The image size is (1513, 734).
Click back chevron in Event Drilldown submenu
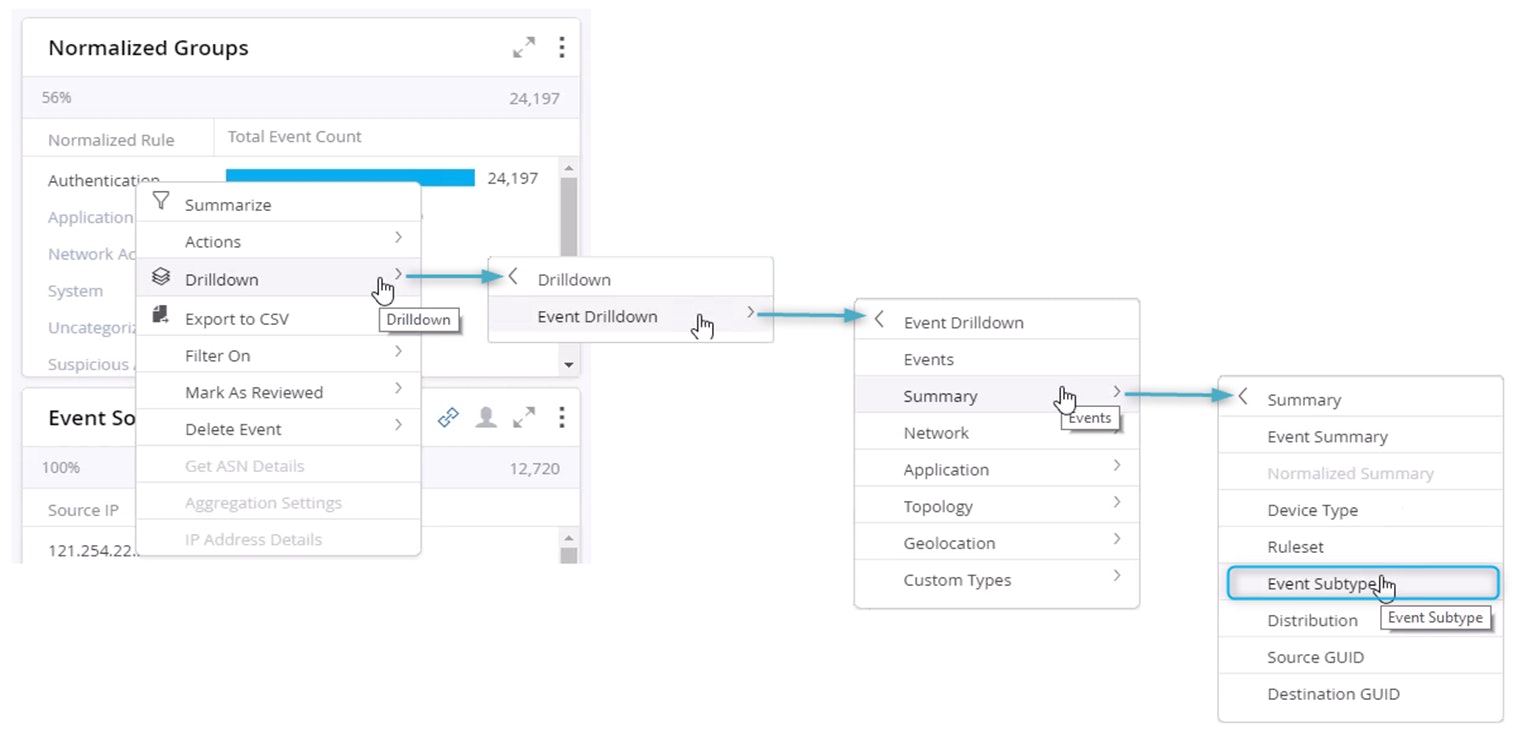[x=879, y=321]
